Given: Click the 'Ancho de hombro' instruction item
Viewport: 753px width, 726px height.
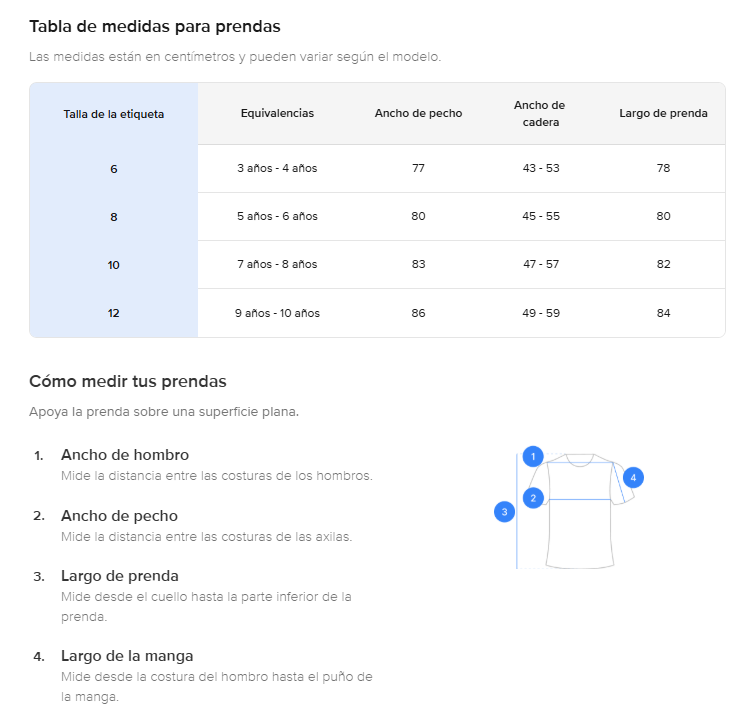Looking at the screenshot, I should [x=203, y=465].
